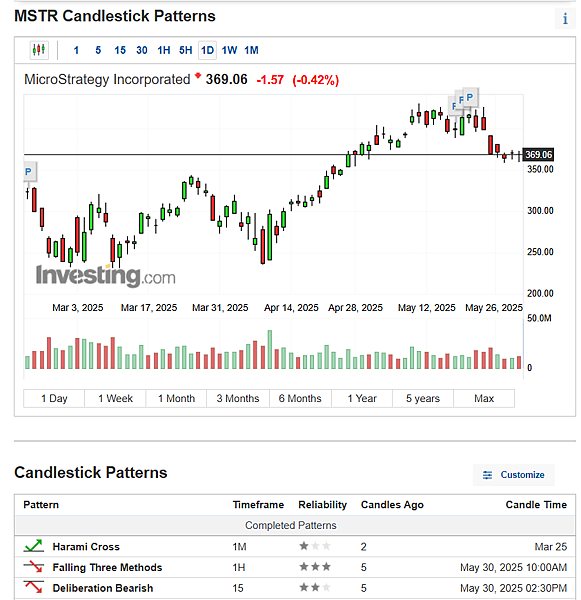The image size is (581, 600).
Task: Click the Pattern column header
Action: [41, 505]
